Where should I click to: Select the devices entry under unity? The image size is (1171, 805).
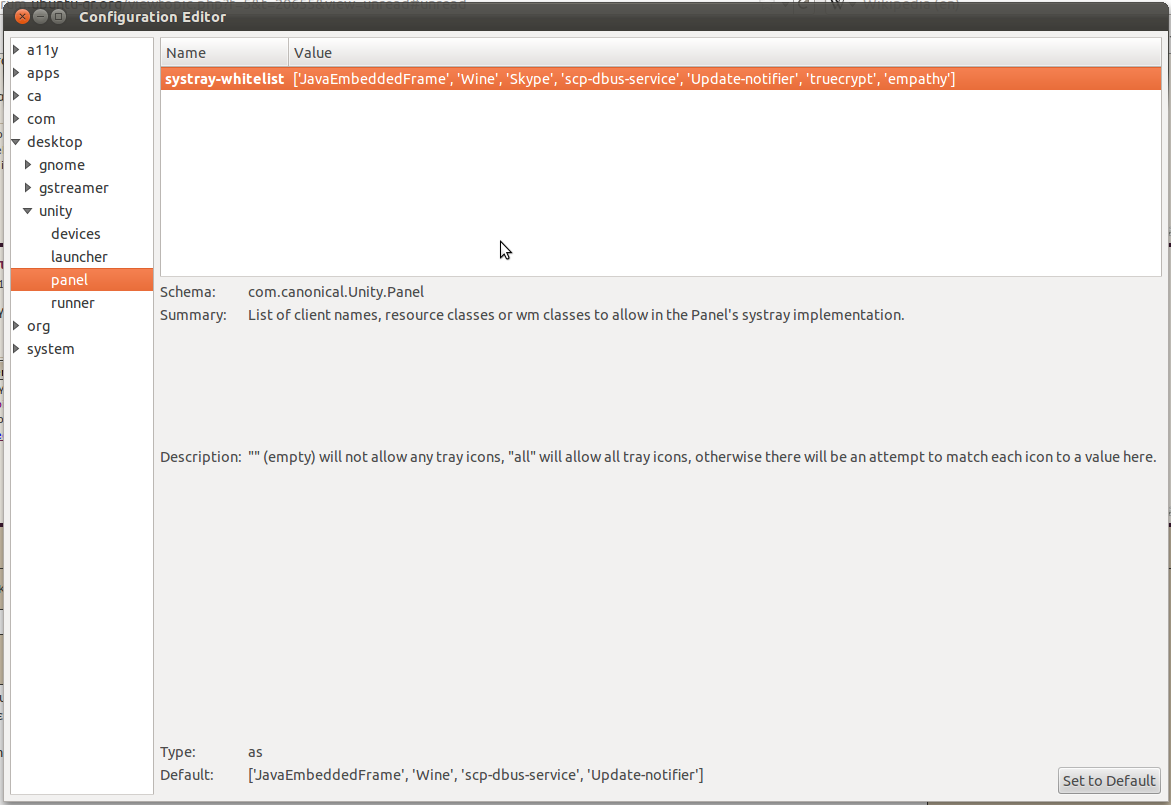tap(76, 234)
